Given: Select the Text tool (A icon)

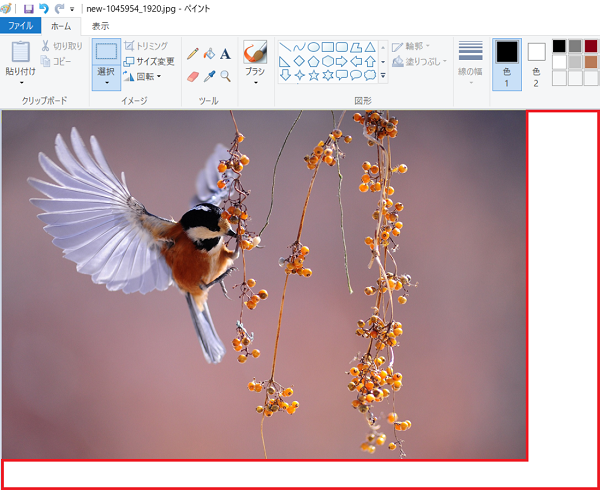Looking at the screenshot, I should click(x=225, y=54).
